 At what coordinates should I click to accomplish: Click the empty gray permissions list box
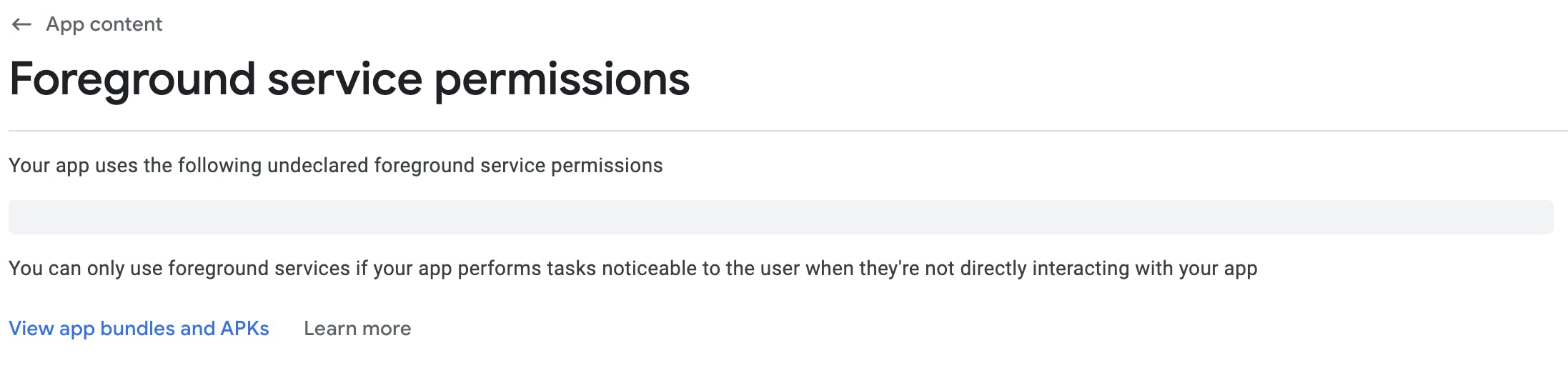(780, 217)
